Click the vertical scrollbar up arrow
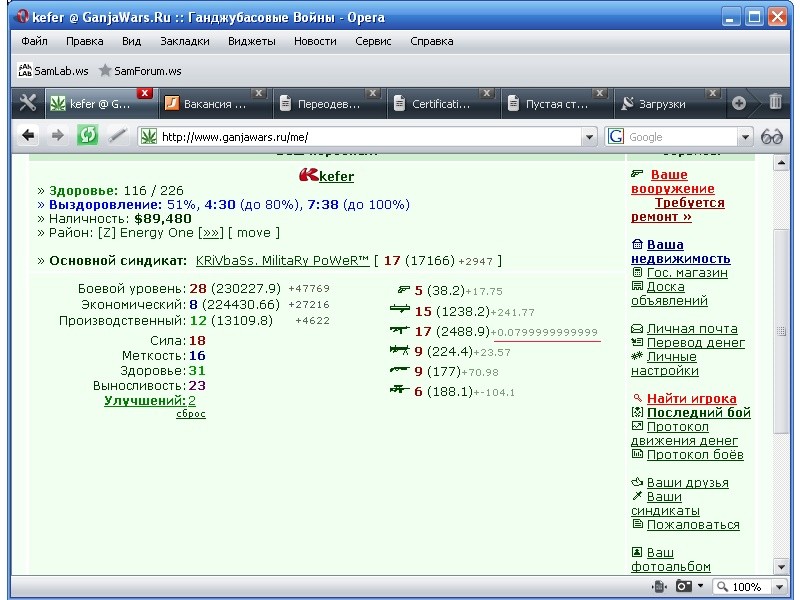Viewport: 800px width, 600px height. pos(781,163)
